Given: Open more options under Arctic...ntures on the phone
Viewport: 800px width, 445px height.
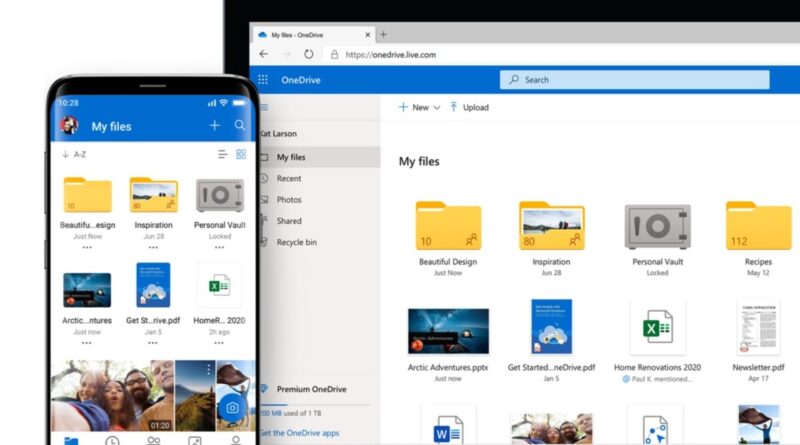Looking at the screenshot, I should (x=87, y=343).
